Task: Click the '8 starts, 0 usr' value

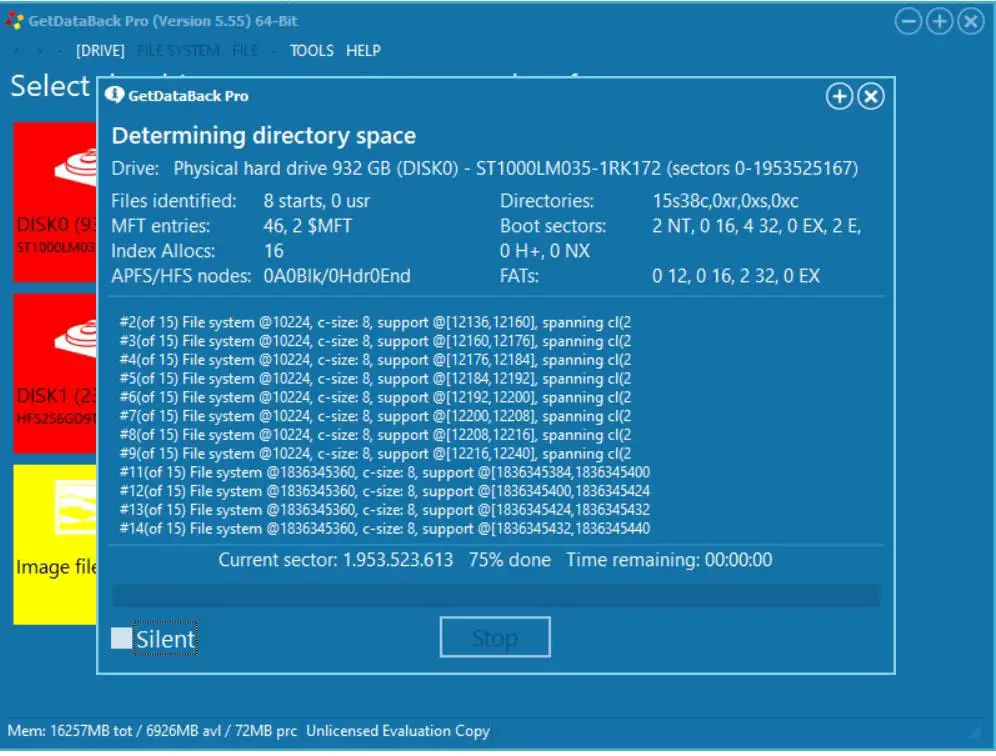Action: 316,201
